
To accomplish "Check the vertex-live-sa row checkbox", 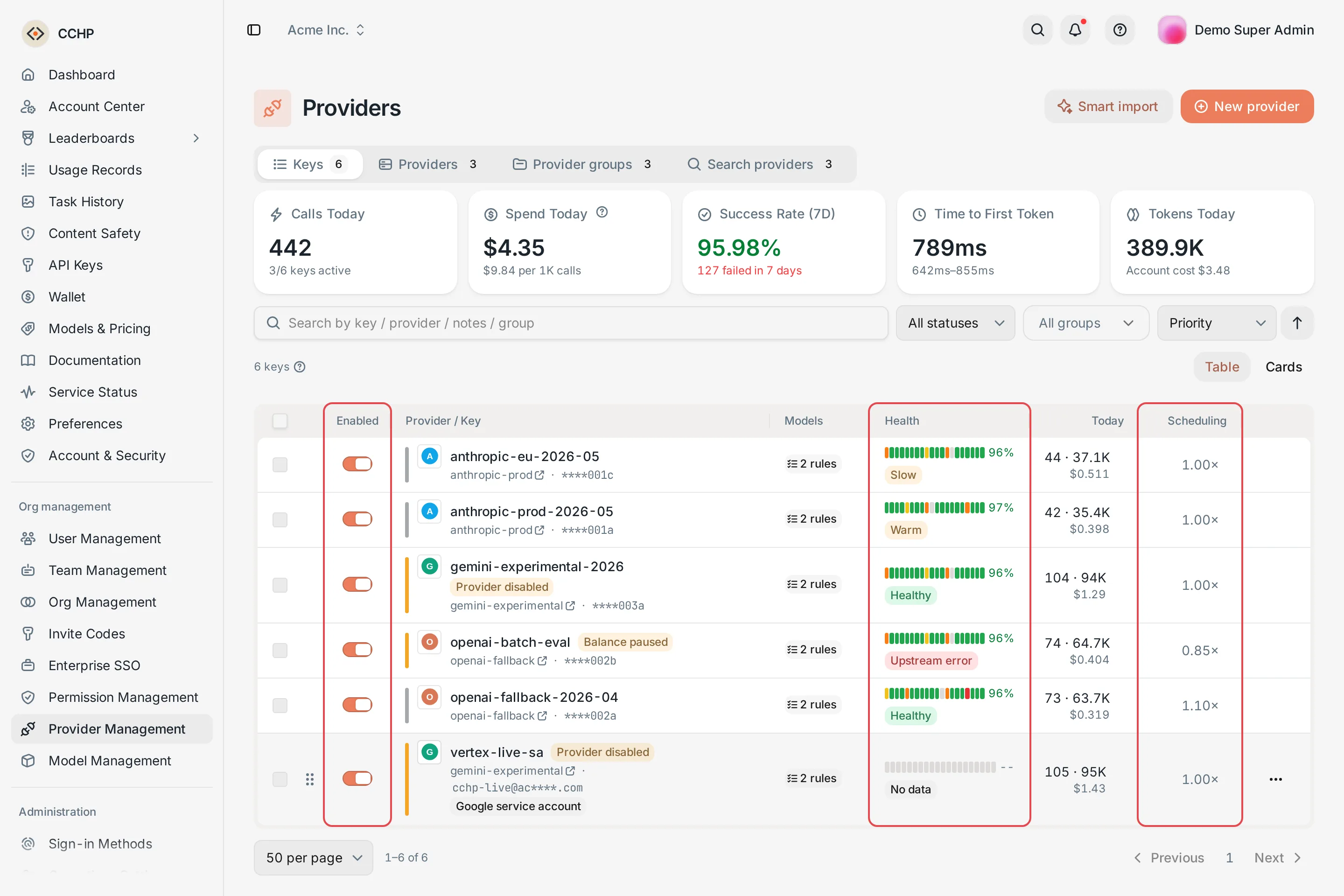I will pos(280,779).
